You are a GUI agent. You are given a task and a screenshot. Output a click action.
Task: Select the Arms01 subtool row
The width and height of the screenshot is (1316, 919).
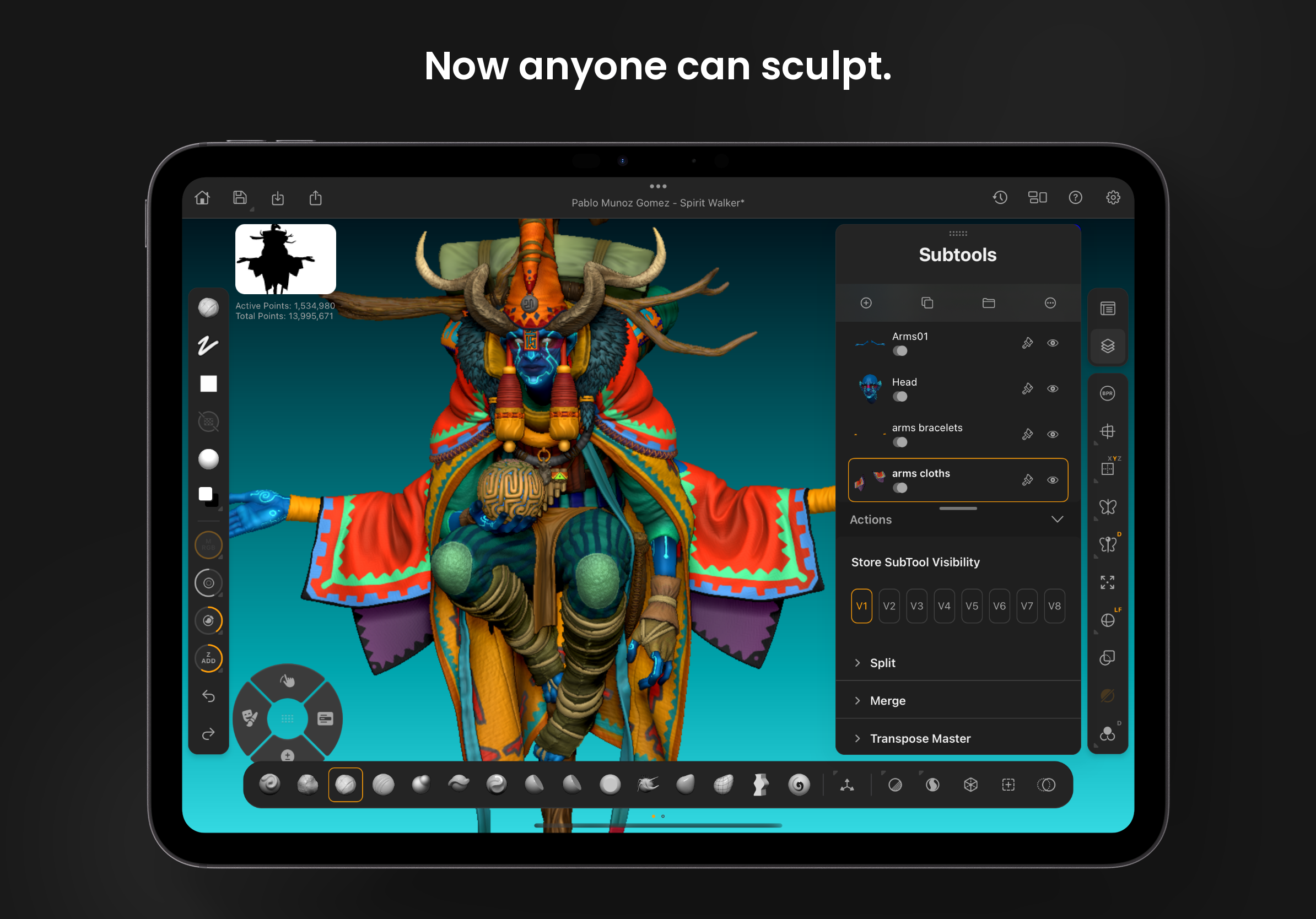tap(958, 343)
